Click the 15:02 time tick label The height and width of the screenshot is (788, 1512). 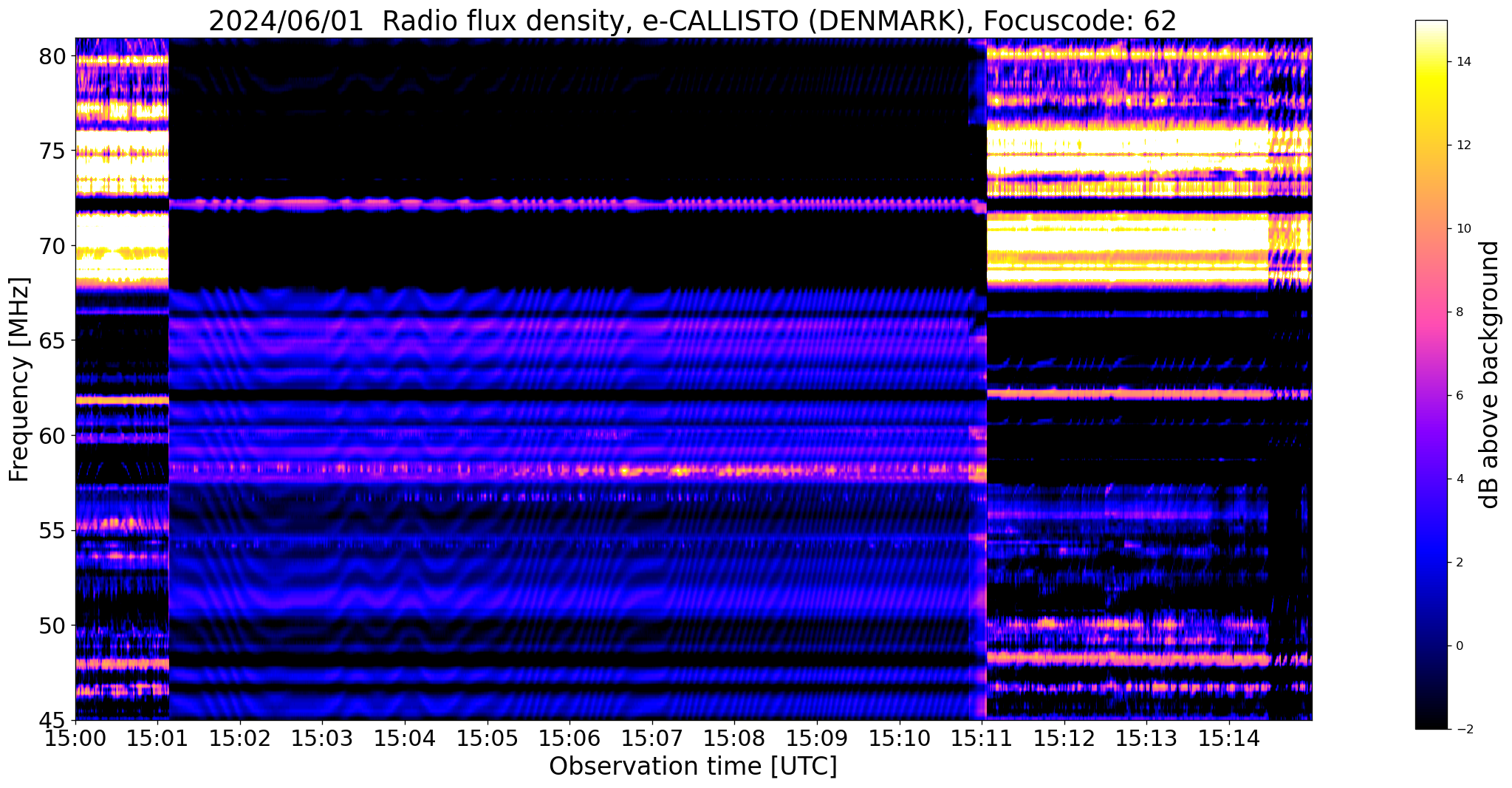tap(240, 739)
